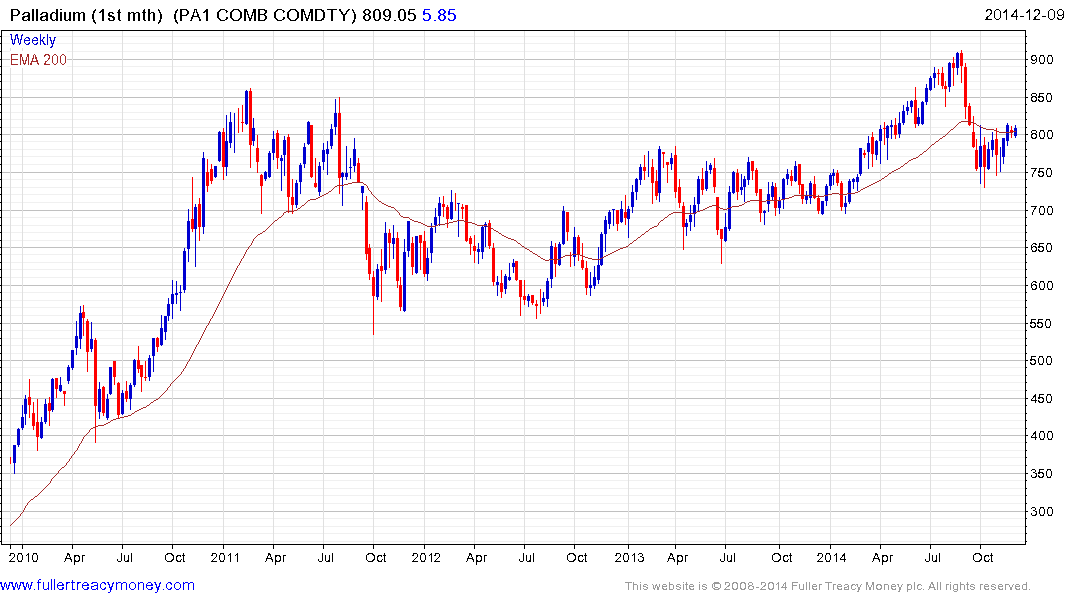Click the 650 price axis label
The height and width of the screenshot is (600, 1075).
tap(1042, 248)
